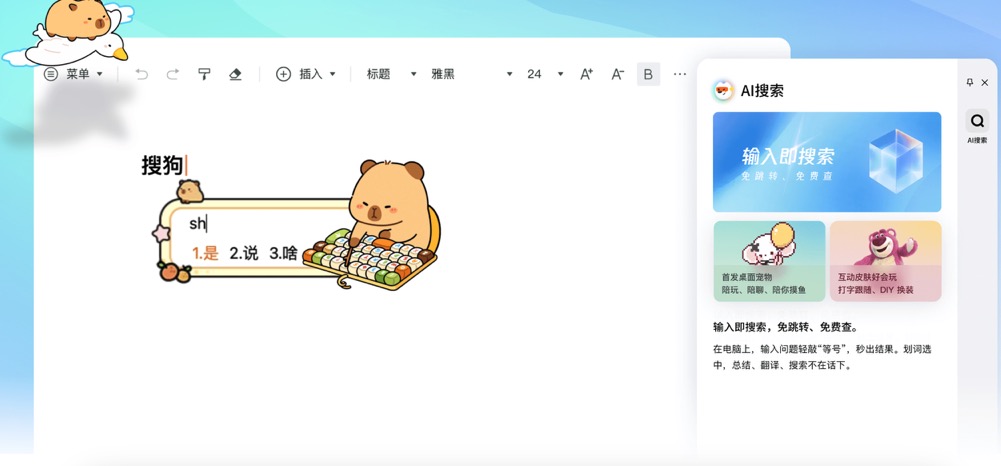
Task: Select the format painter icon
Action: point(204,74)
